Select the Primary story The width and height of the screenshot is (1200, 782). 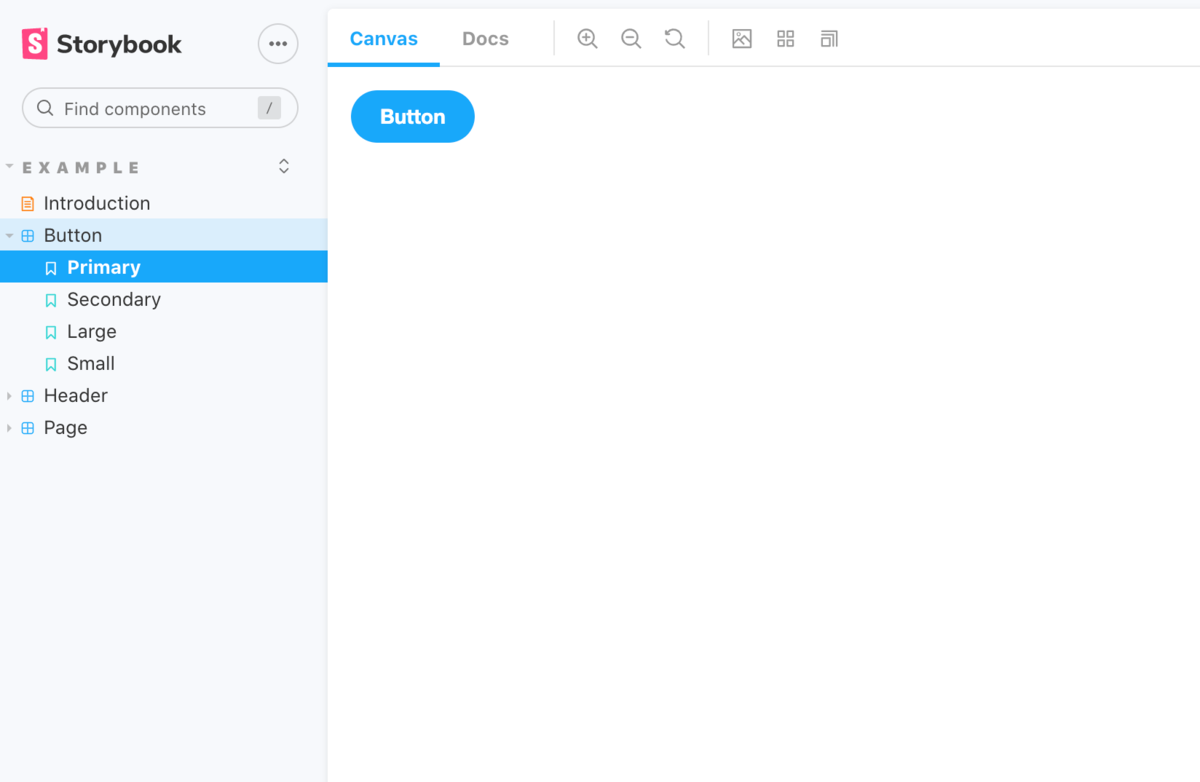164,267
